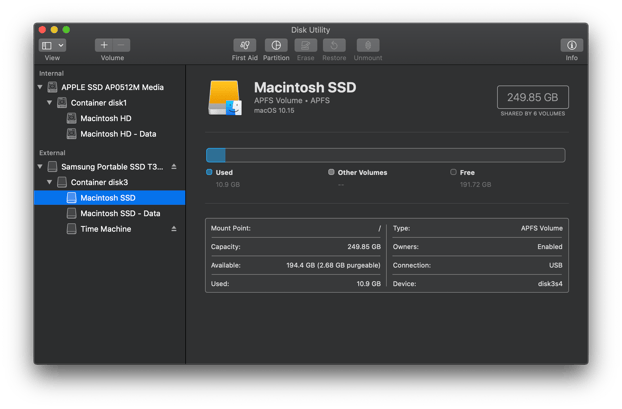Click the 'macOS 10.15' label
The height and width of the screenshot is (409, 622).
click(x=274, y=110)
